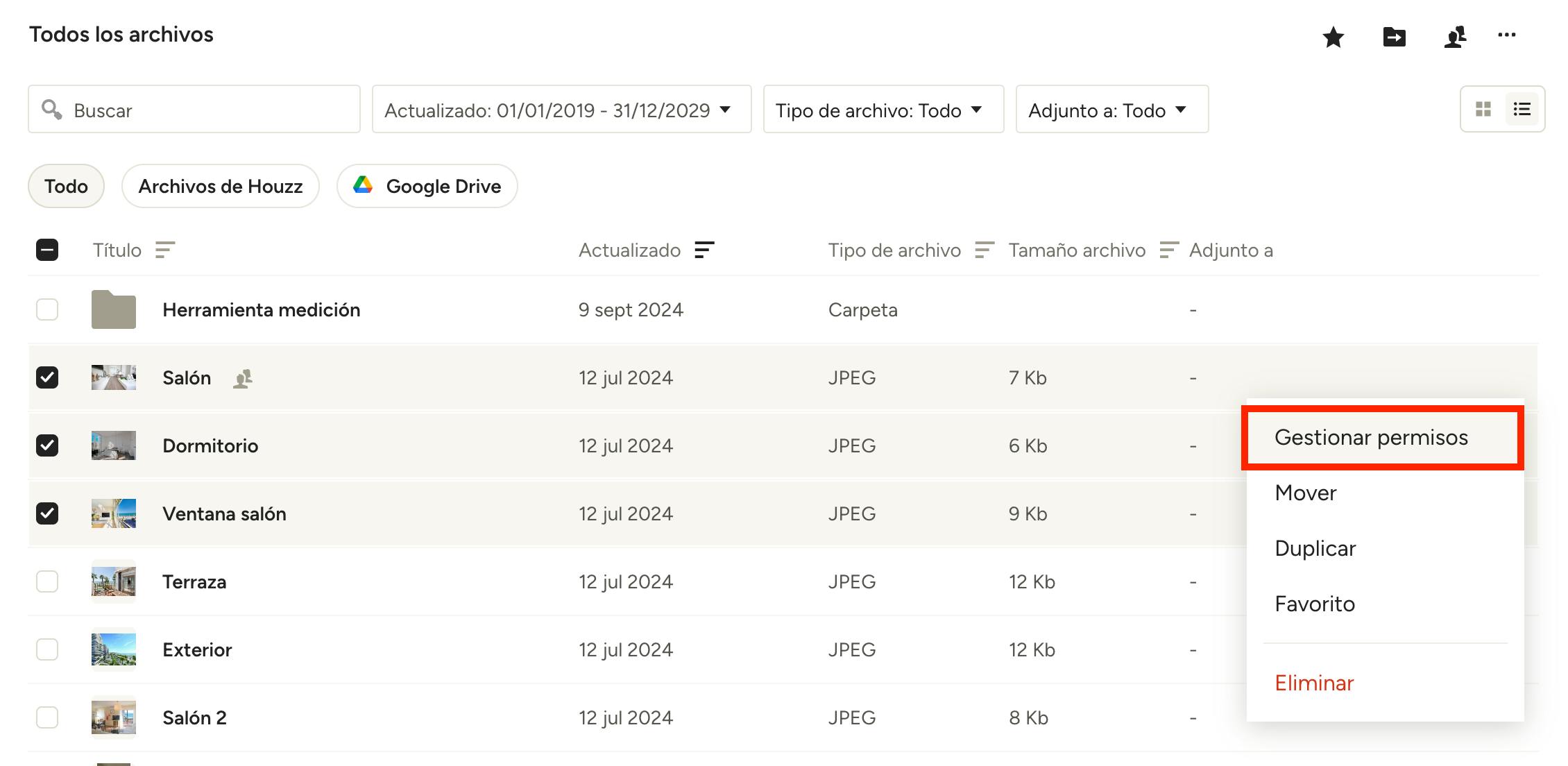Click shared-users icon next to Salón
Image resolution: width=1568 pixels, height=766 pixels.
(242, 378)
